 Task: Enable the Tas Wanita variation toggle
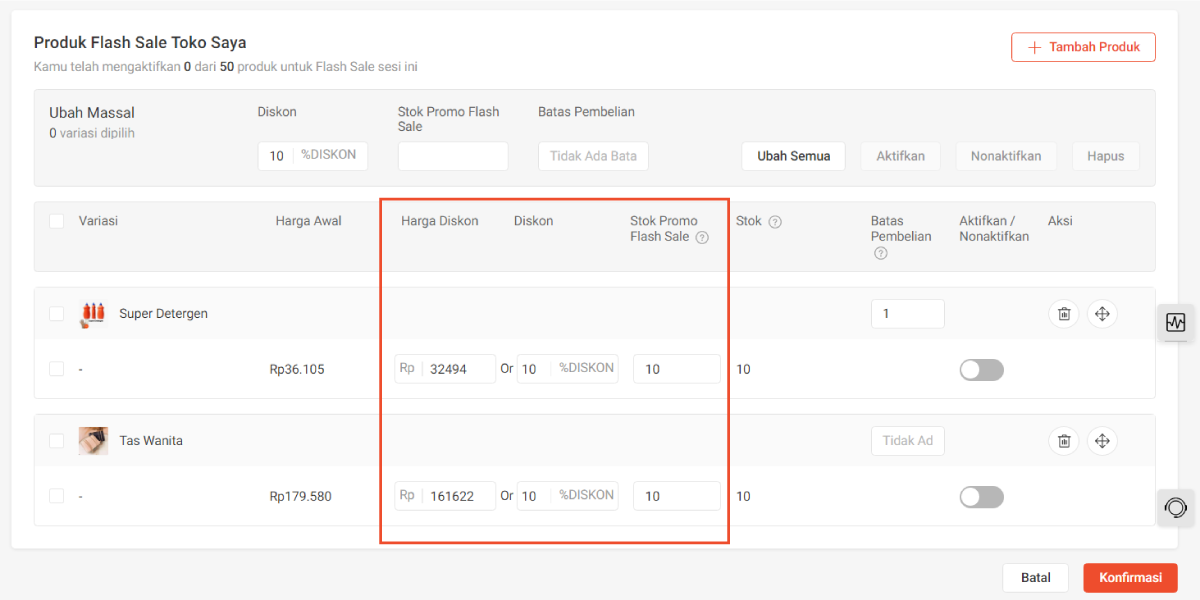pyautogui.click(x=981, y=497)
